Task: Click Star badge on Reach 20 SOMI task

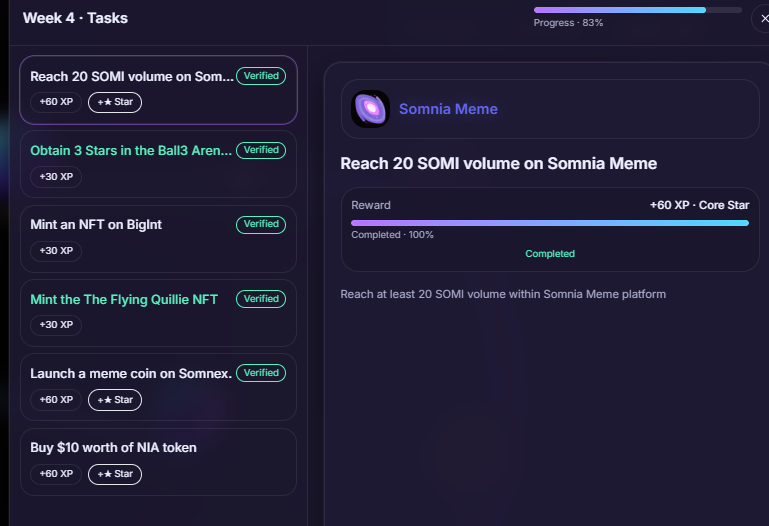Action: (115, 102)
